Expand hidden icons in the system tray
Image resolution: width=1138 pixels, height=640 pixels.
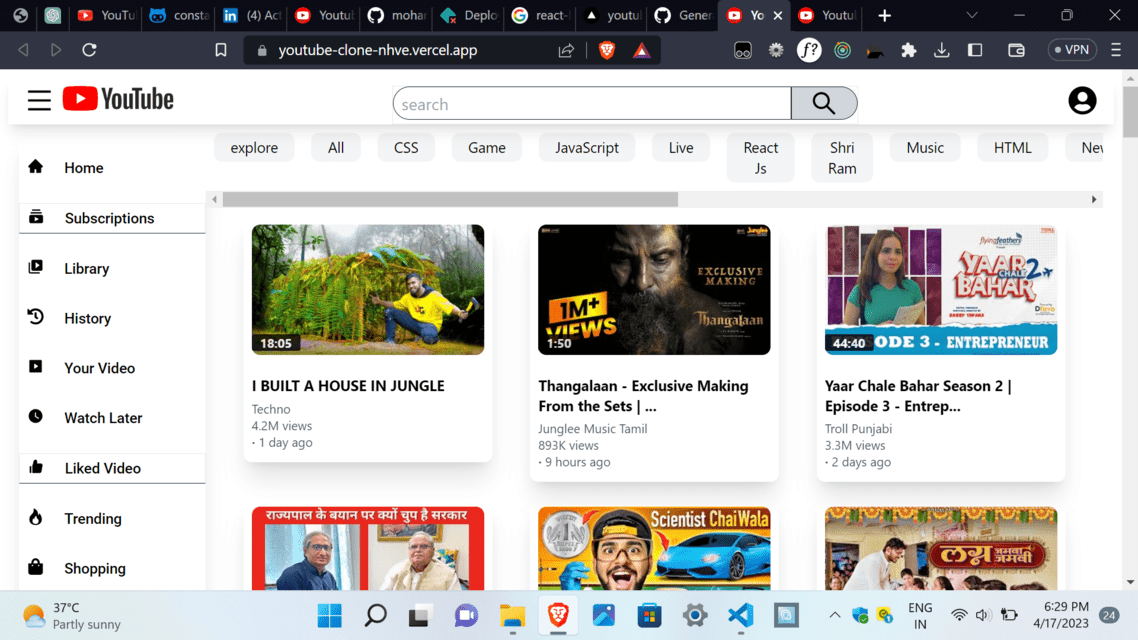pos(835,616)
